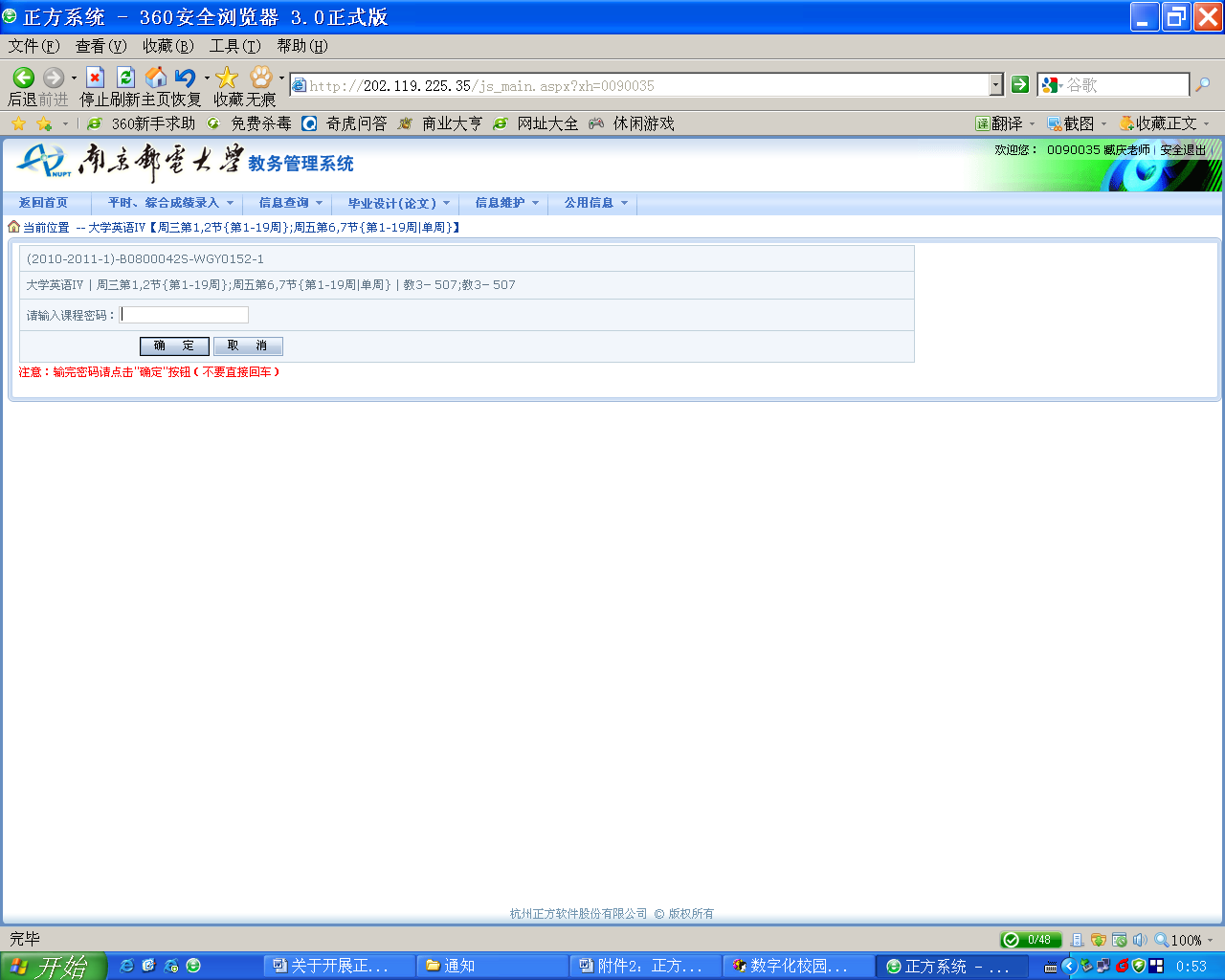Open the 工具(T) menu
This screenshot has width=1225, height=980.
tap(234, 46)
